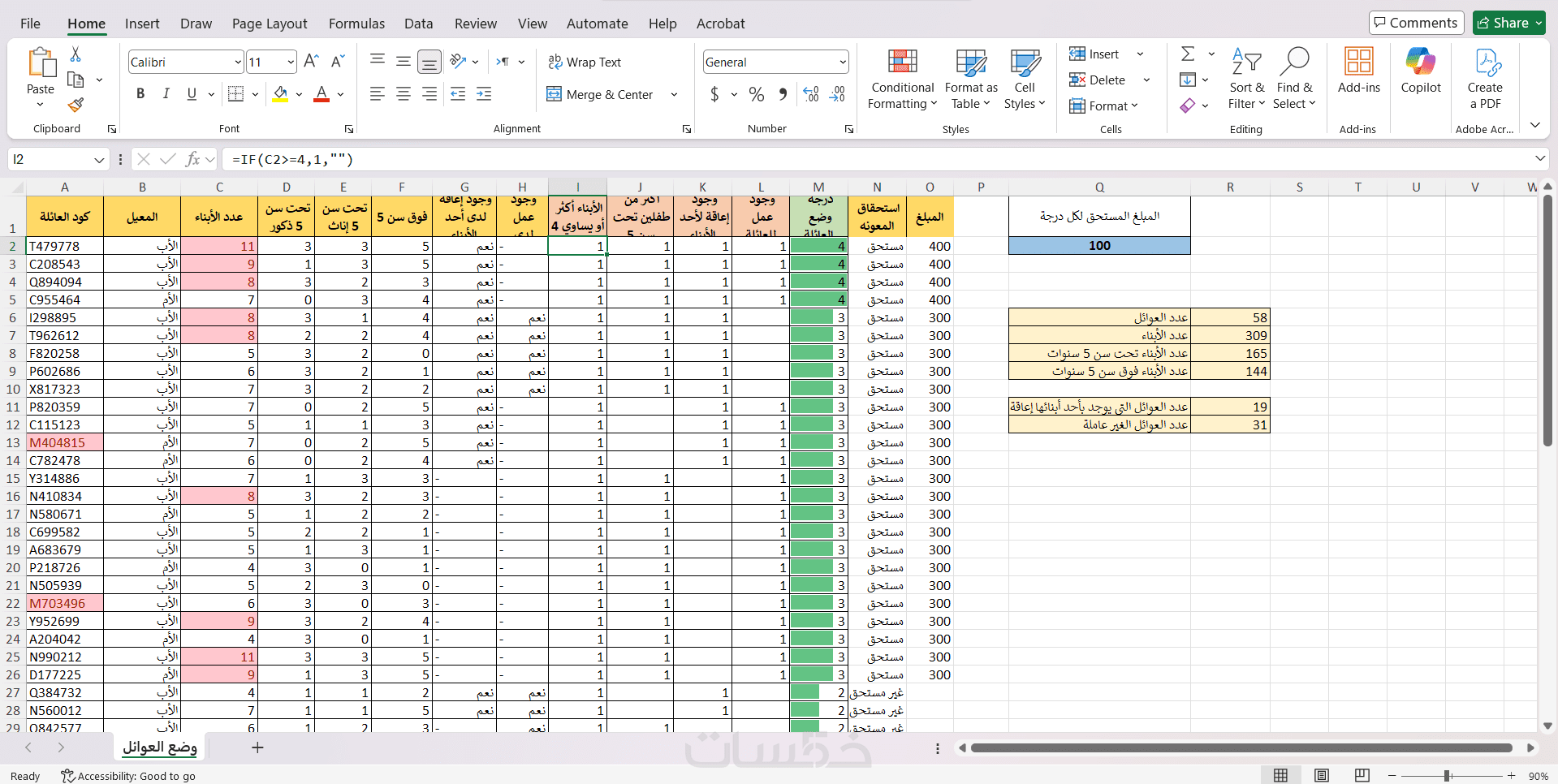Viewport: 1558px width, 784px height.
Task: Click the Font Color red A swatch
Action: pos(322,94)
